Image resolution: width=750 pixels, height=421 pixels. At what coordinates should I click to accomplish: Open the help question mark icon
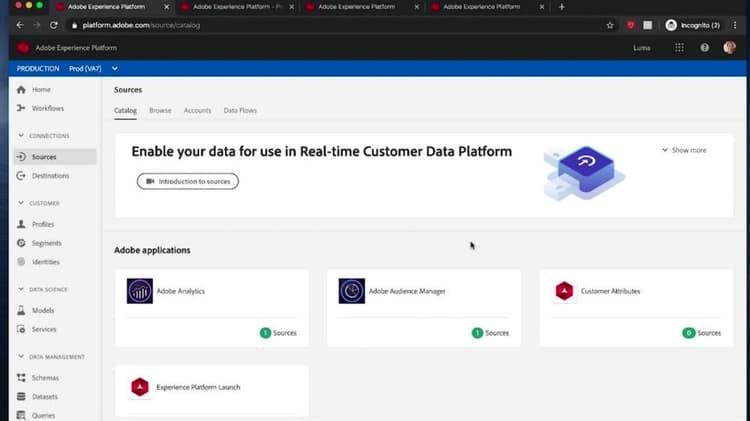pyautogui.click(x=704, y=47)
